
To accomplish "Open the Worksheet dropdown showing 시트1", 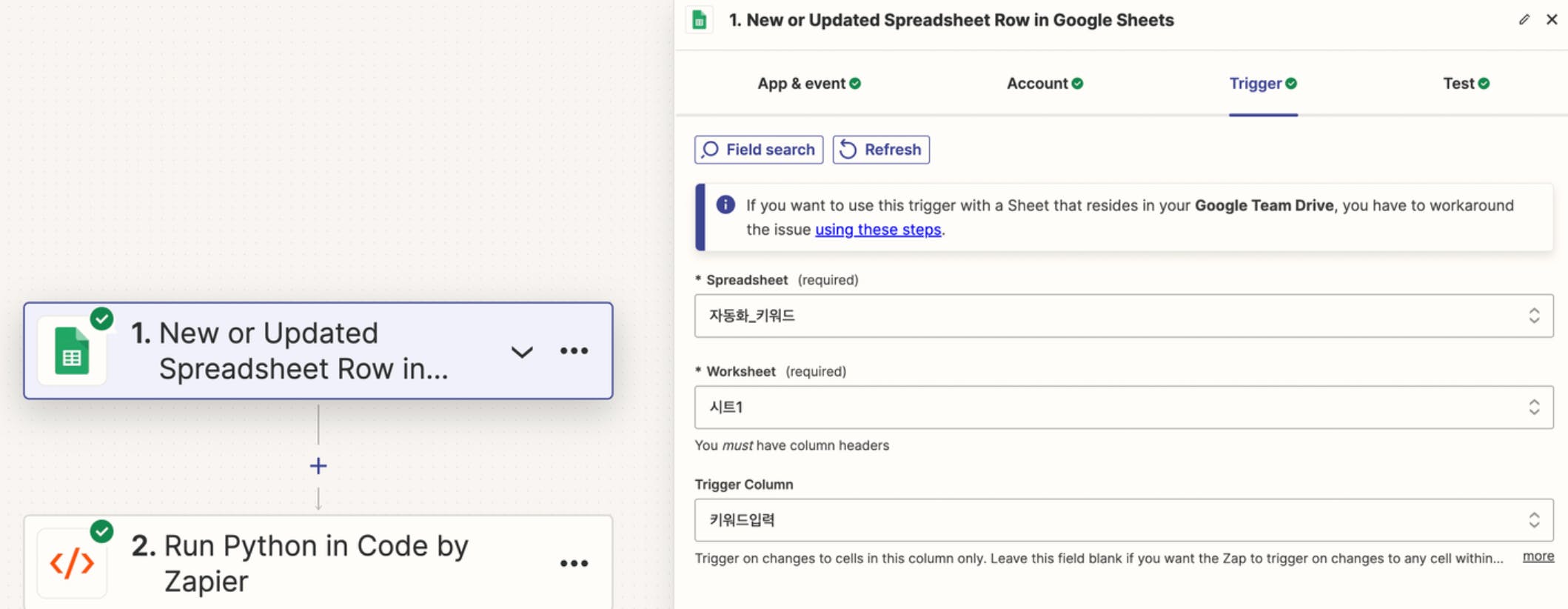I will point(1123,407).
